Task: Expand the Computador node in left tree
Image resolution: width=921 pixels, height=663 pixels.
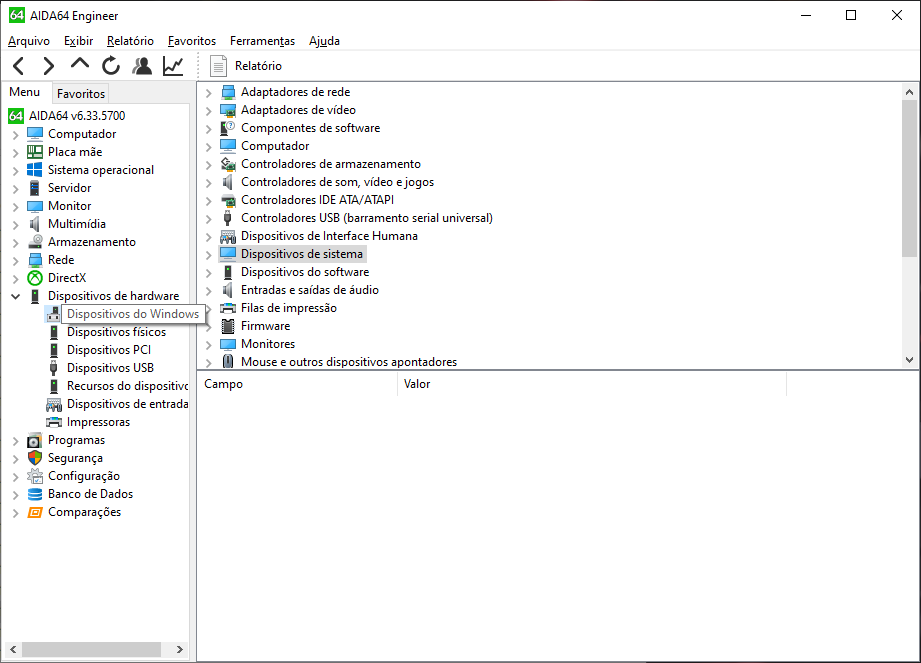Action: point(15,134)
